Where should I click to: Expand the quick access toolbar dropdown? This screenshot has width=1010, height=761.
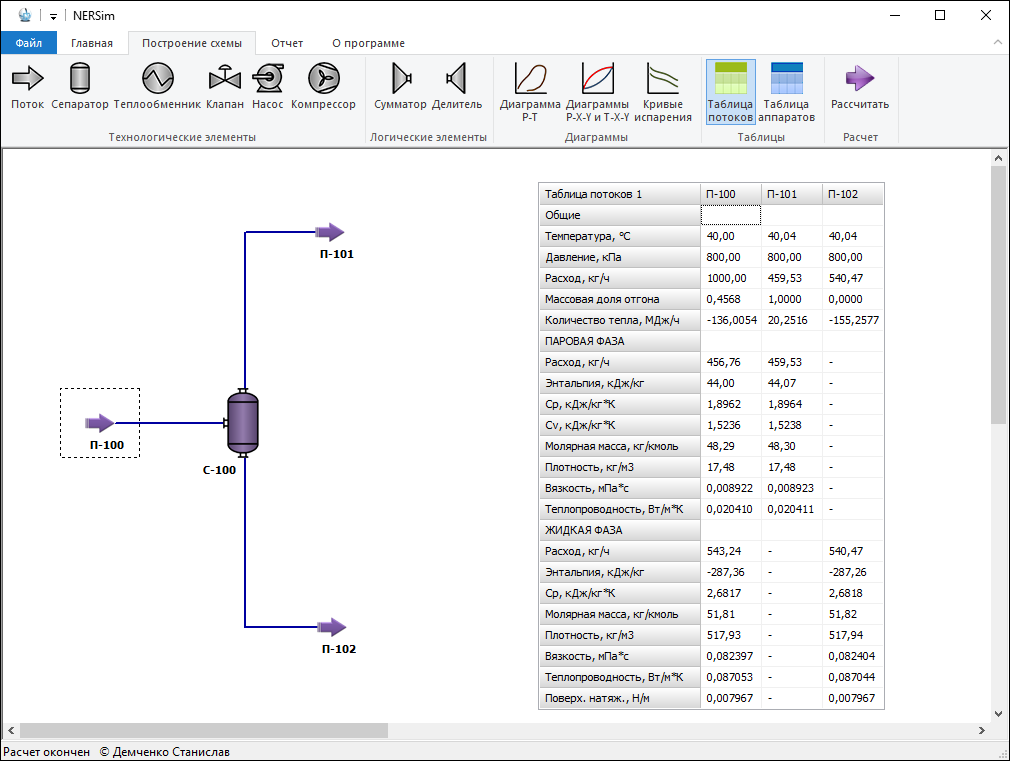[x=53, y=16]
